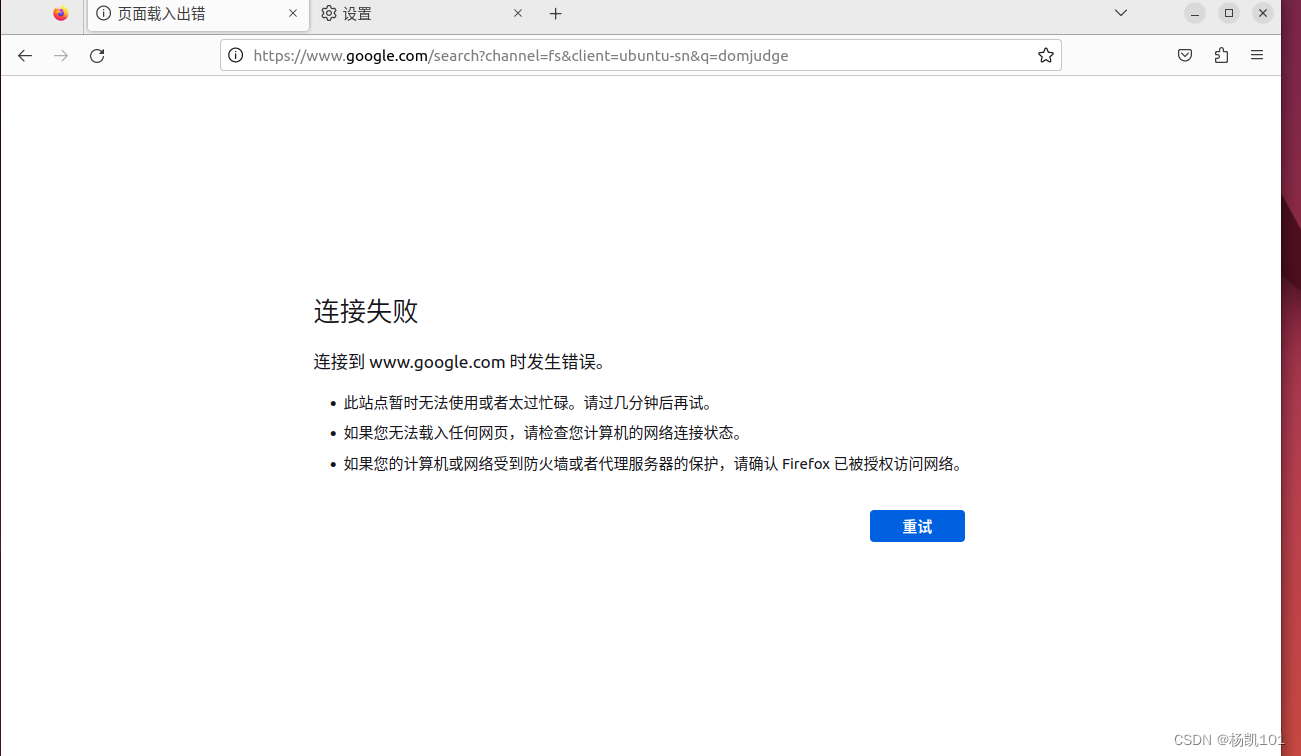This screenshot has height=756, width=1301.
Task: Switch to the 设置 tab
Action: [x=423, y=14]
